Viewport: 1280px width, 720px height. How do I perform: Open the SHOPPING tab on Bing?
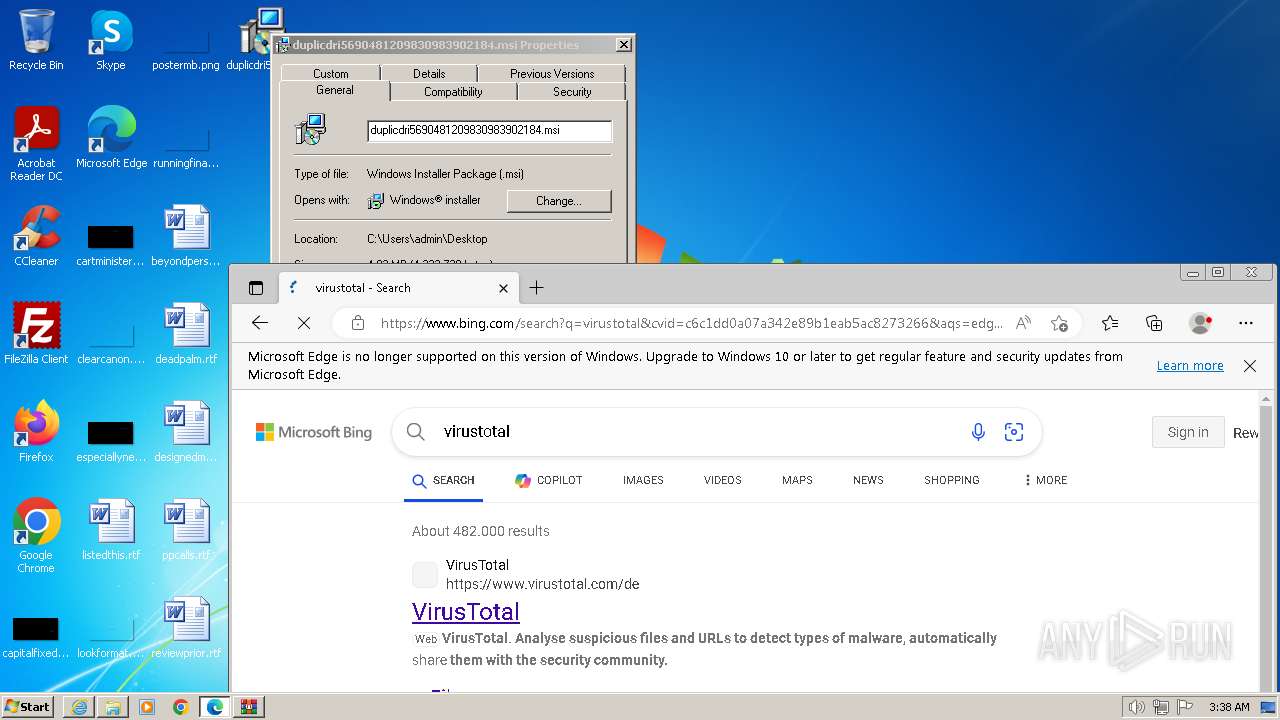952,480
